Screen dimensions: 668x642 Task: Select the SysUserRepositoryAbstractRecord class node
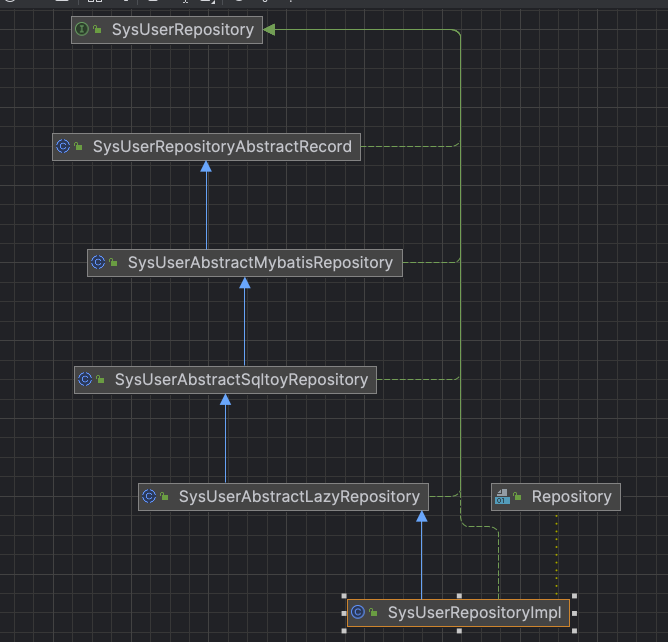tap(206, 147)
